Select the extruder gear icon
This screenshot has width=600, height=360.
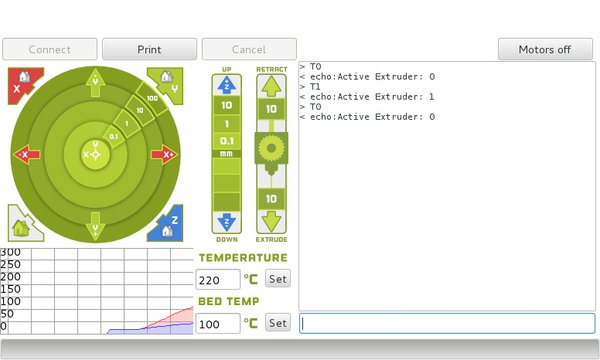tap(271, 148)
